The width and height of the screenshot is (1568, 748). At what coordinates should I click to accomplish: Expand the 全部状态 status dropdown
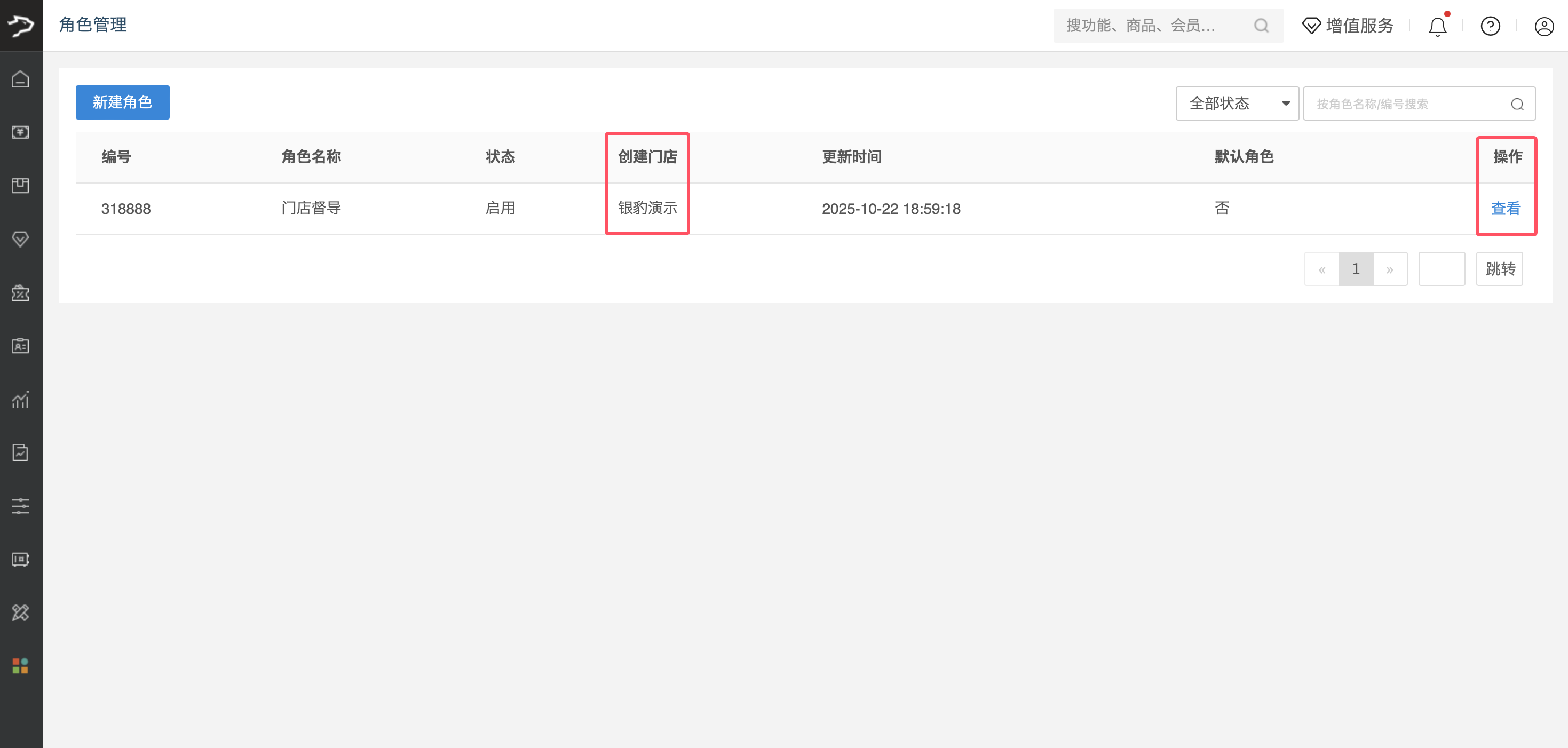[x=1237, y=104]
